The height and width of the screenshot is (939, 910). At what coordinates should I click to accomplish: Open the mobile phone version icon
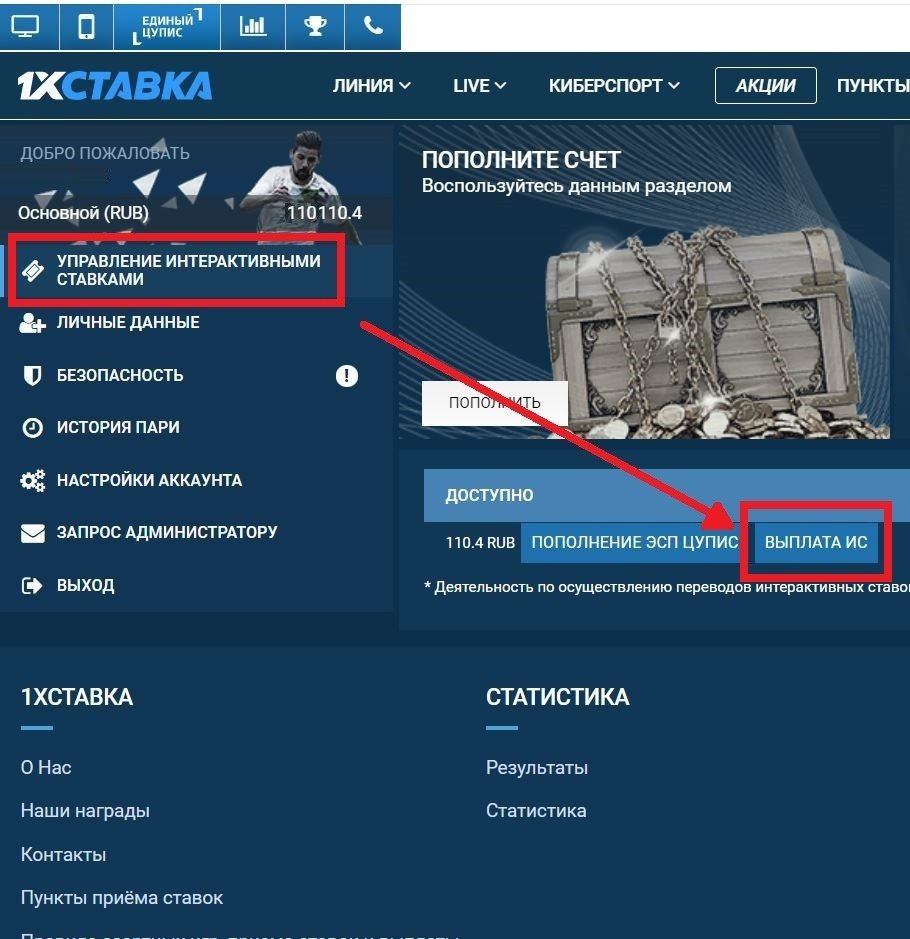point(86,26)
